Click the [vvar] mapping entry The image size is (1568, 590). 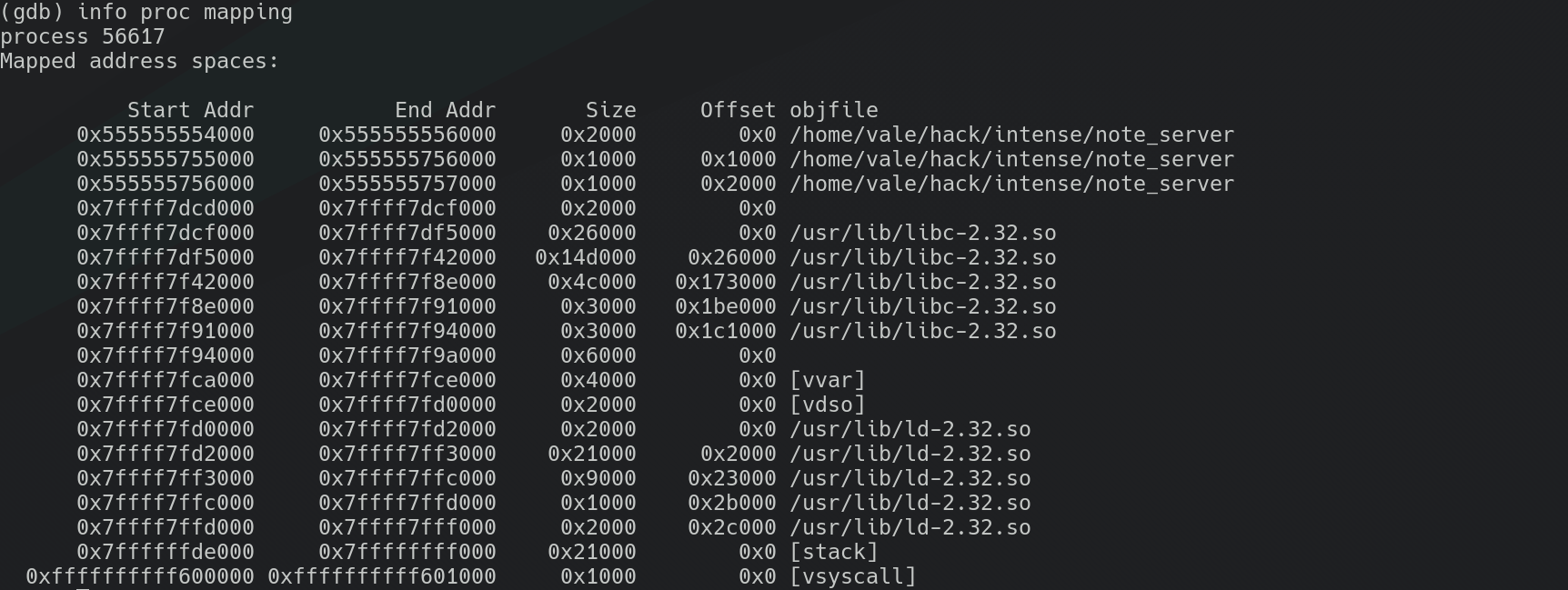pos(828,381)
